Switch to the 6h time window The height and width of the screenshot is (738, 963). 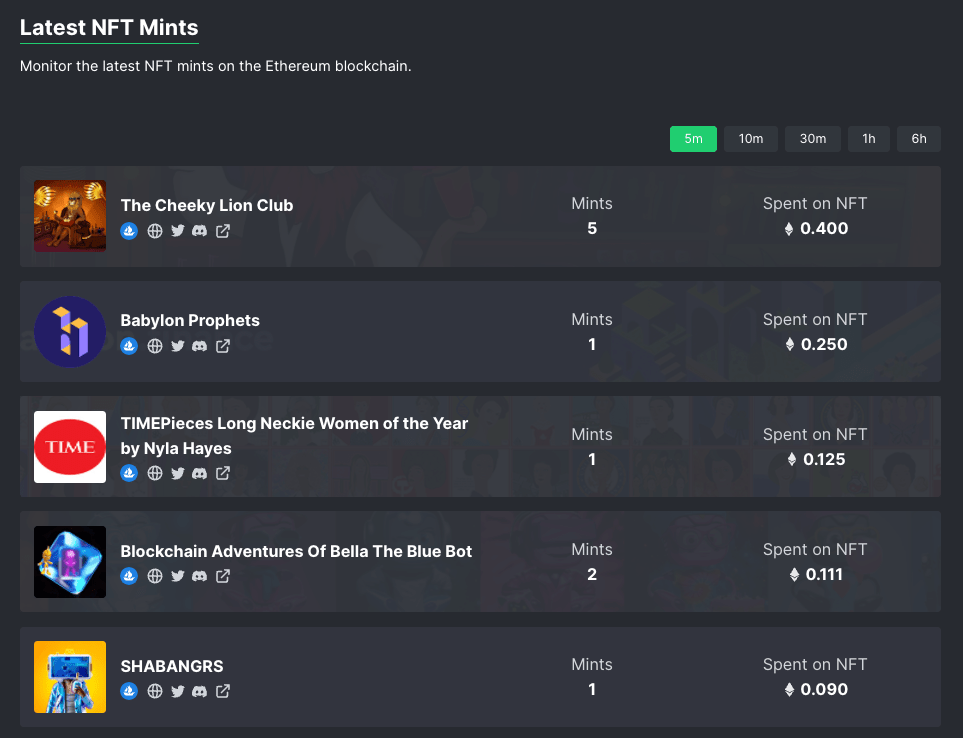918,138
